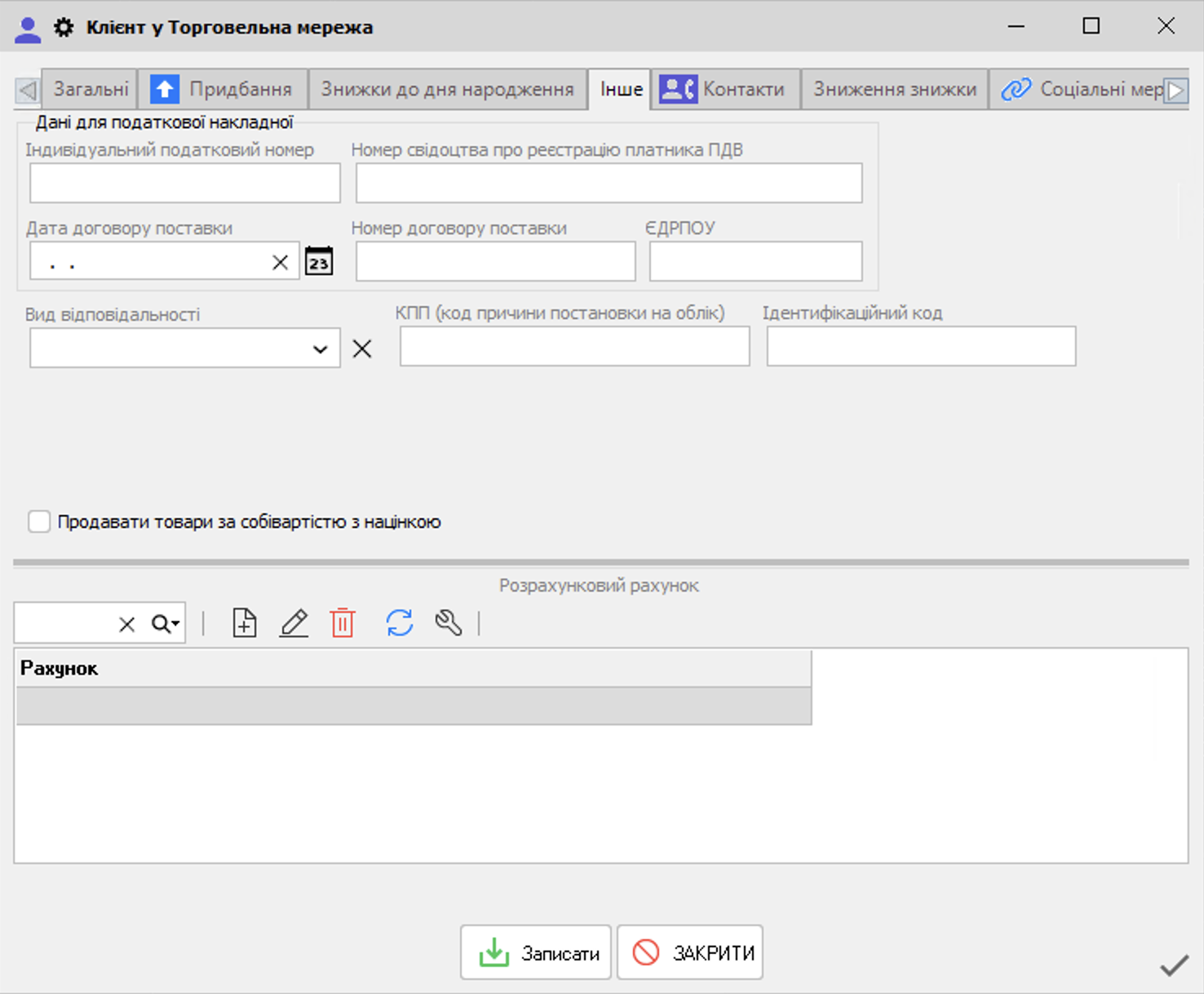Open the Придбання tab
The height and width of the screenshot is (994, 1204).
pos(223,89)
